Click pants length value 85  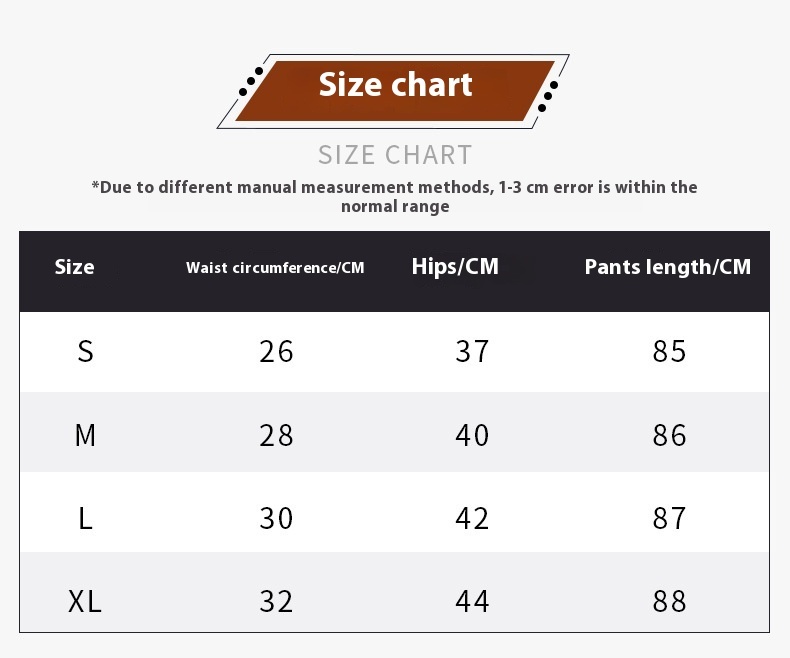click(669, 351)
